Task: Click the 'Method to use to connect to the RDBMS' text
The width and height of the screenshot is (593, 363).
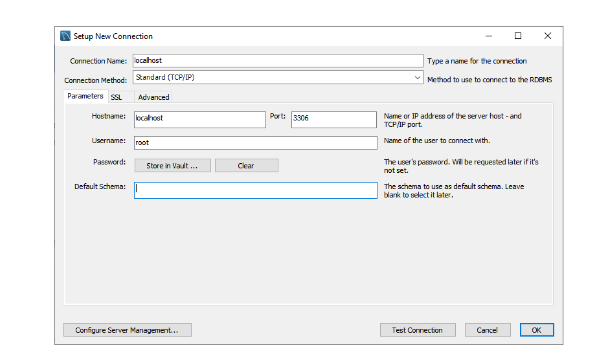Action: coord(489,80)
